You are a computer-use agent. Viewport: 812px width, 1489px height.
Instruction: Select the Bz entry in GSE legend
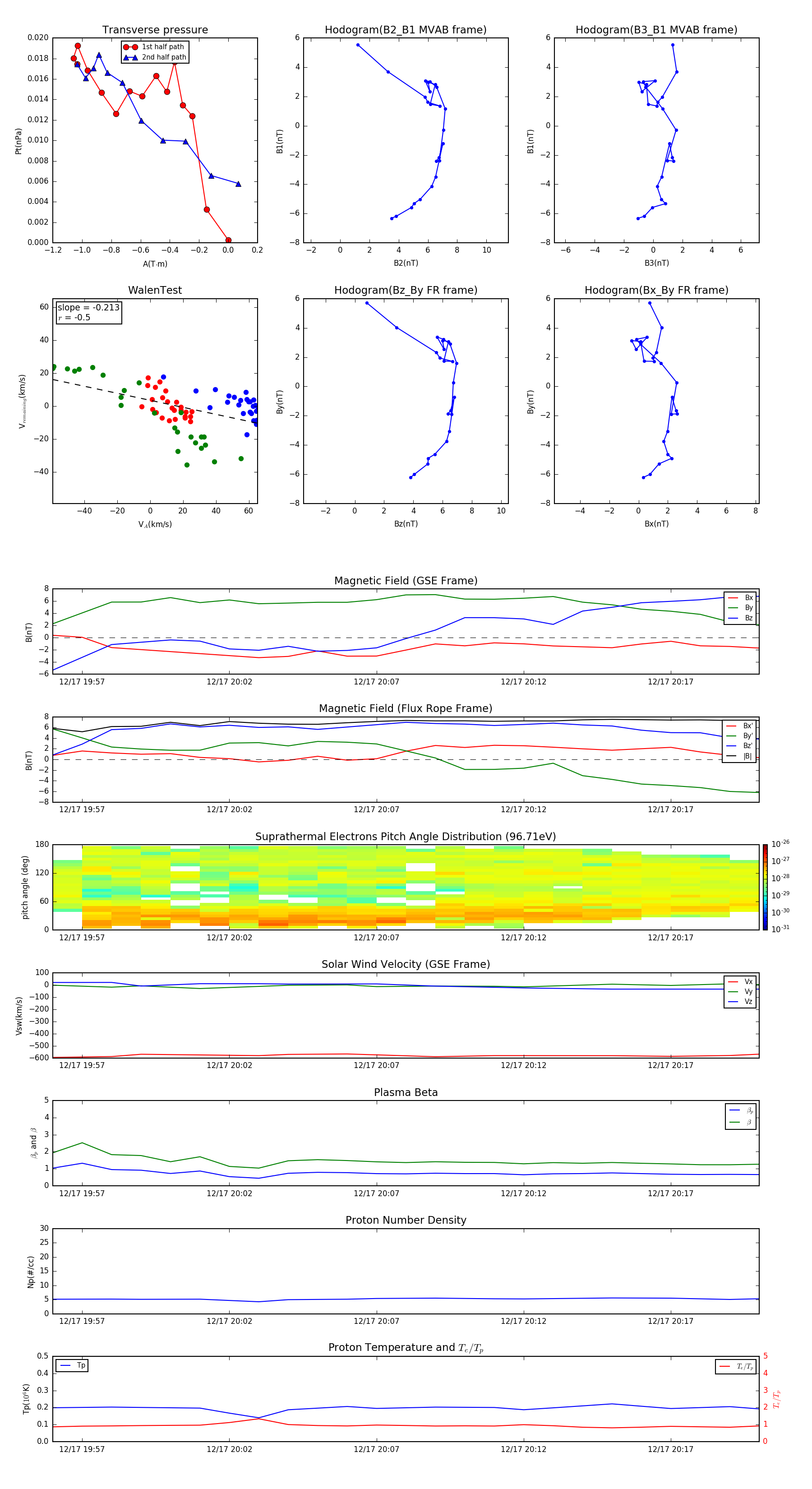click(x=740, y=618)
